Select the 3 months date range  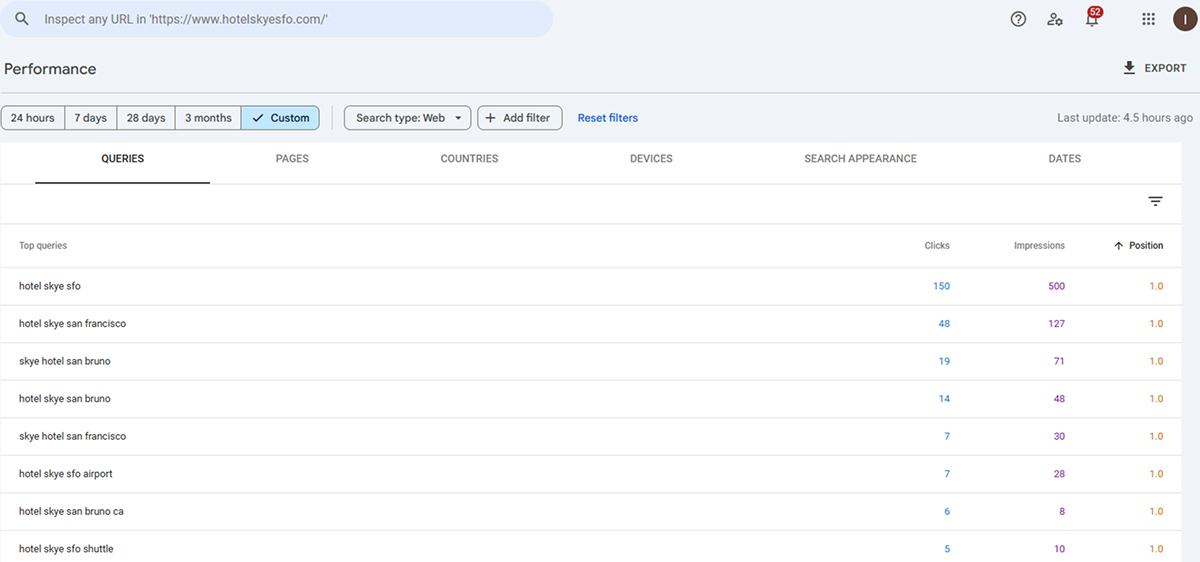pos(208,118)
